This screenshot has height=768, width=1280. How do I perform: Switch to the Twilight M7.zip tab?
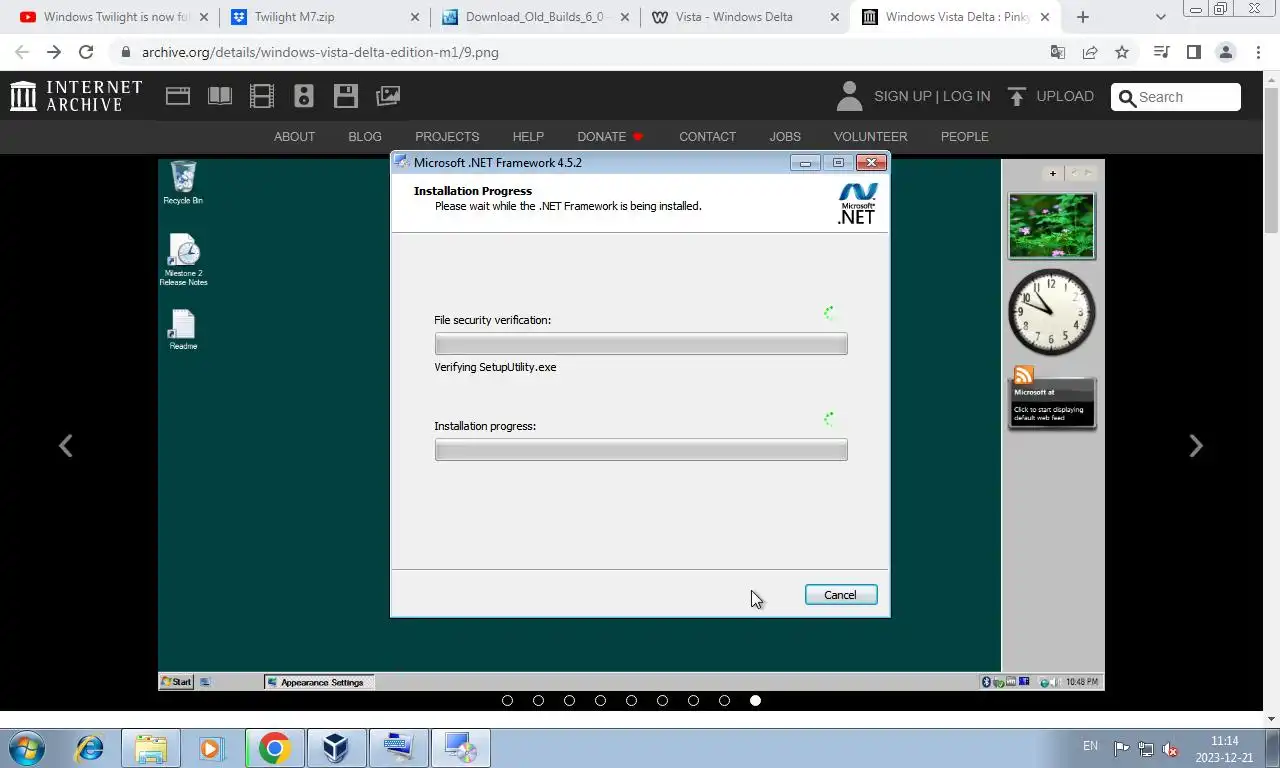pos(325,17)
